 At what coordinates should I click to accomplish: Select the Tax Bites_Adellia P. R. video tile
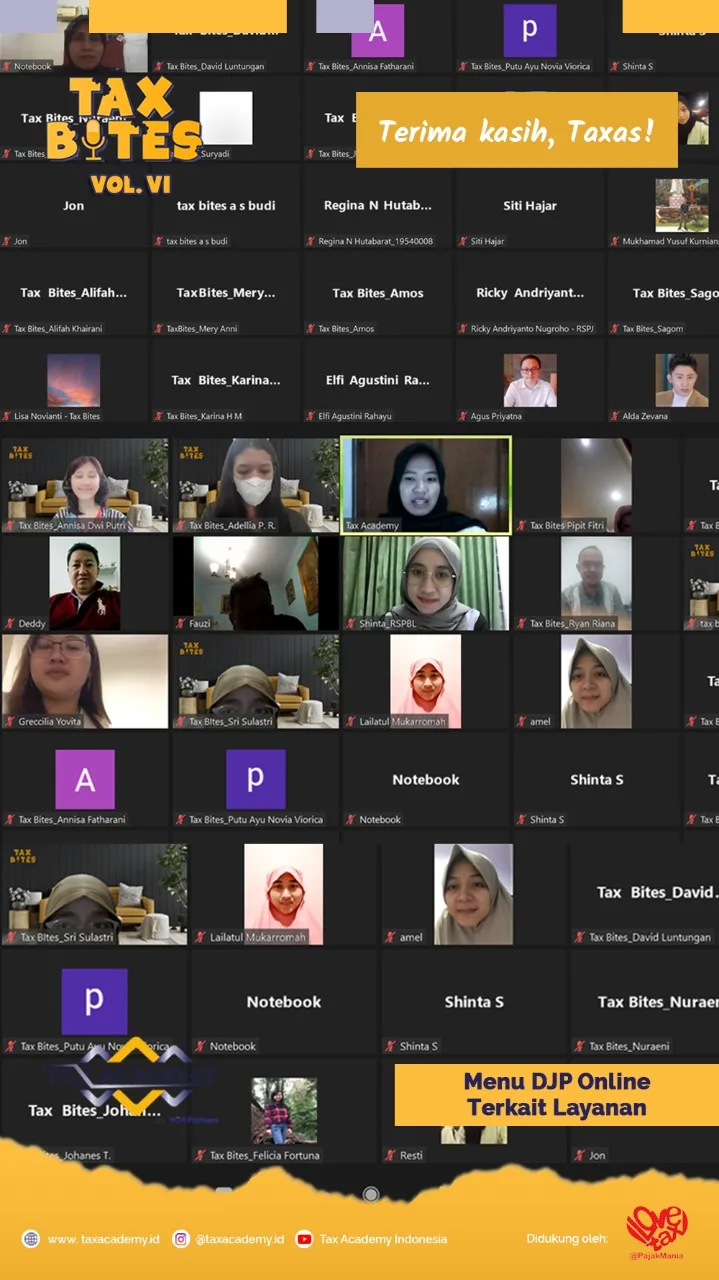pyautogui.click(x=255, y=485)
